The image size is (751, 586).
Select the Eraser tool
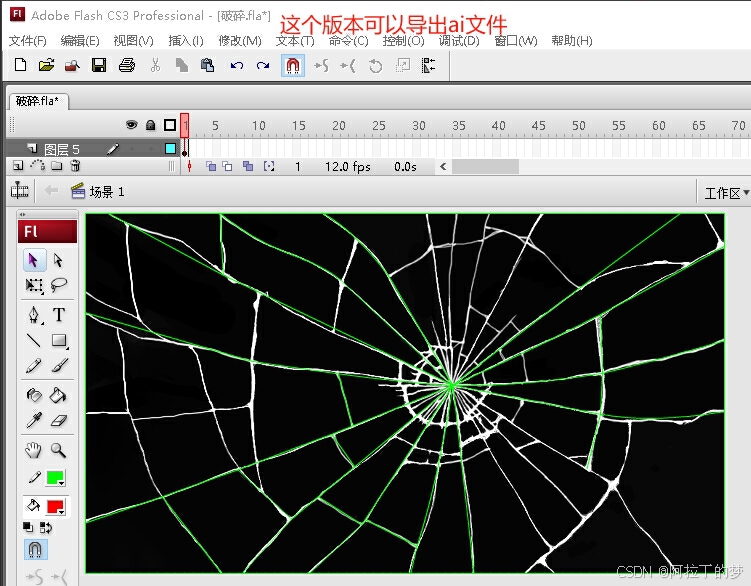pos(58,420)
